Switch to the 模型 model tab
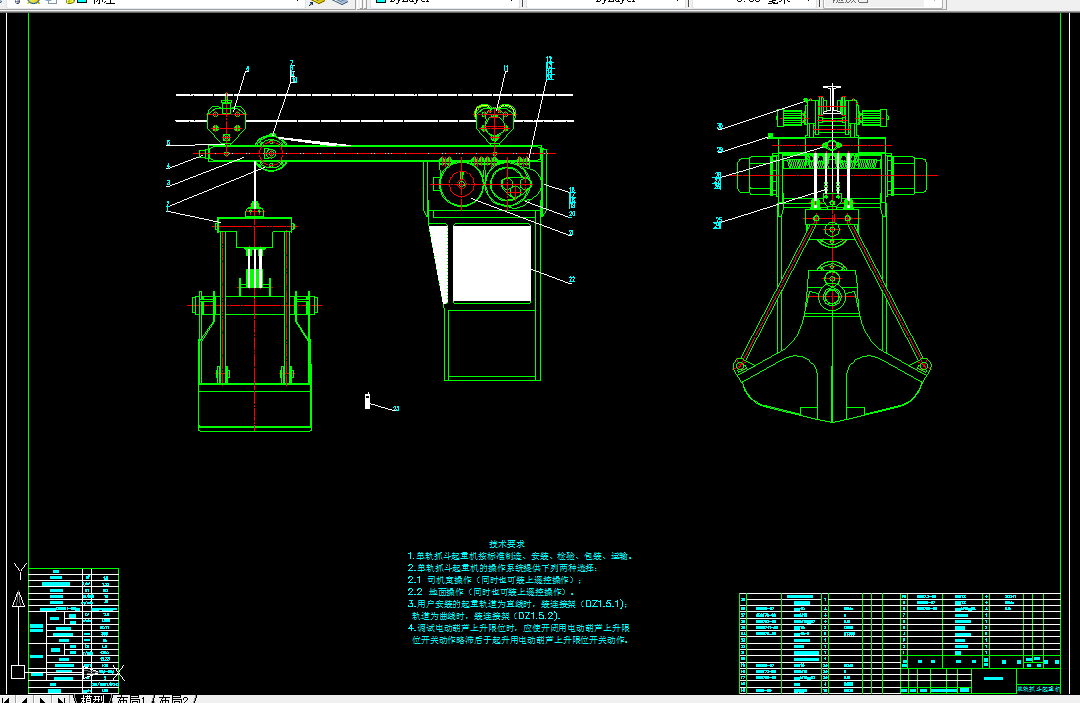The width and height of the screenshot is (1080, 703). coord(92,699)
